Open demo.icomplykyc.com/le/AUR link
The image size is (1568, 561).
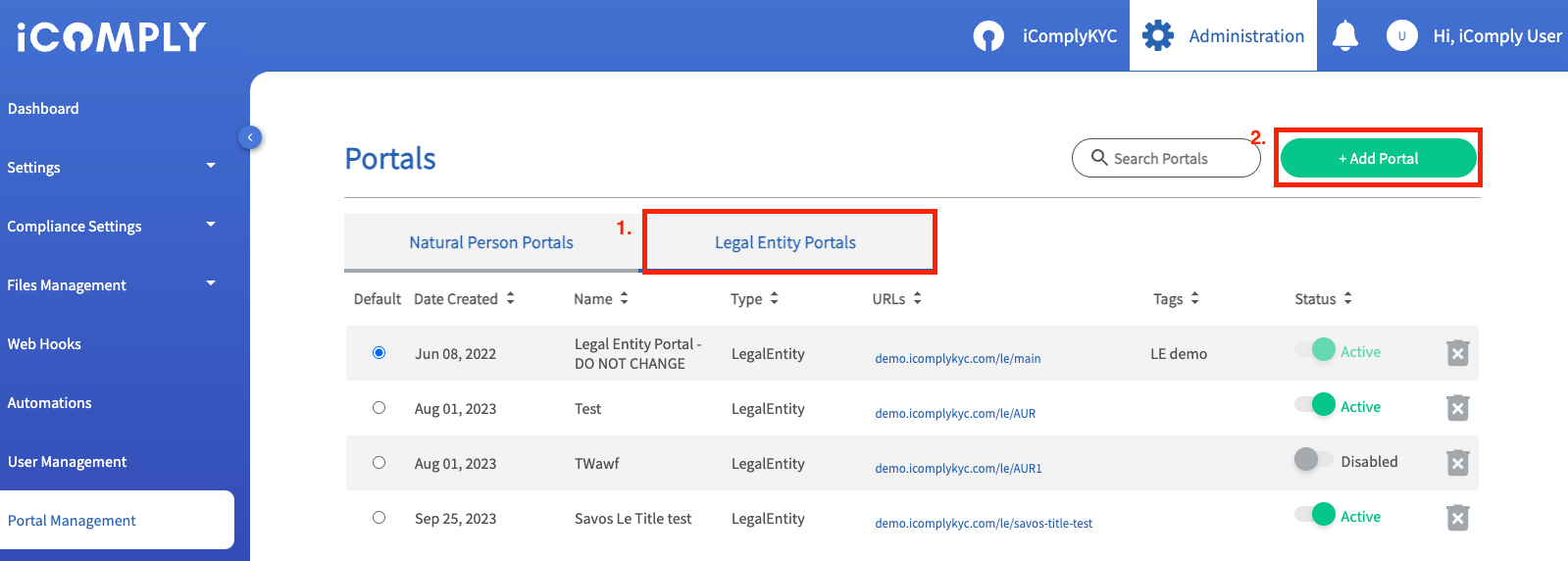pyautogui.click(x=955, y=414)
